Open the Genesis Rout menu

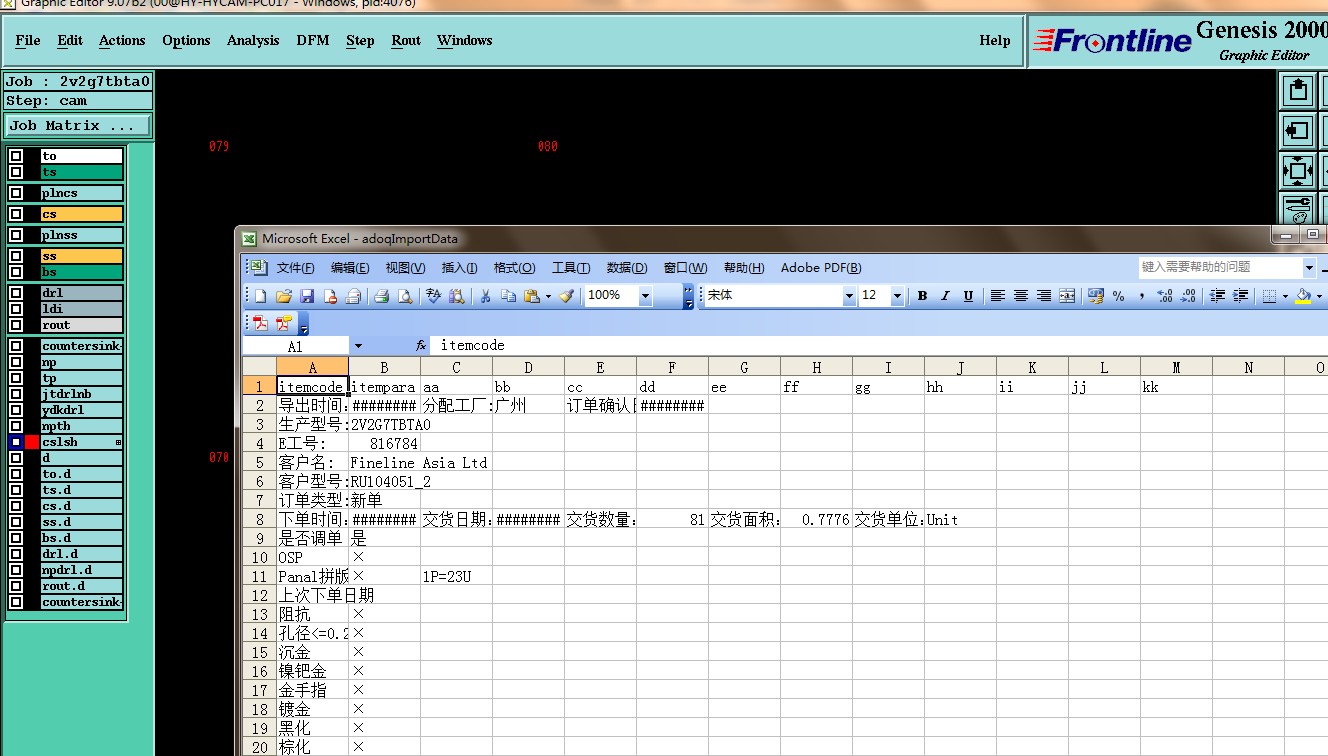pos(406,40)
